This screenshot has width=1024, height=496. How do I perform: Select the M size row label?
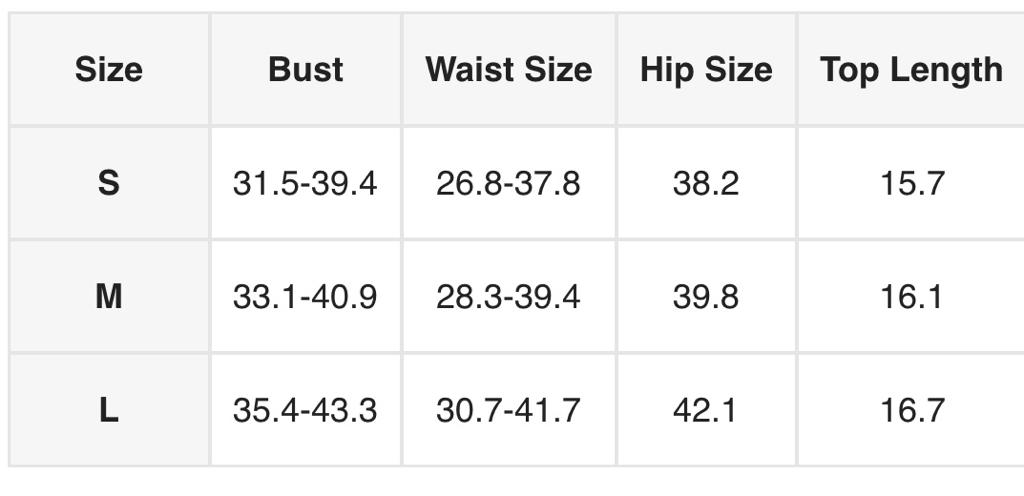pyautogui.click(x=108, y=297)
